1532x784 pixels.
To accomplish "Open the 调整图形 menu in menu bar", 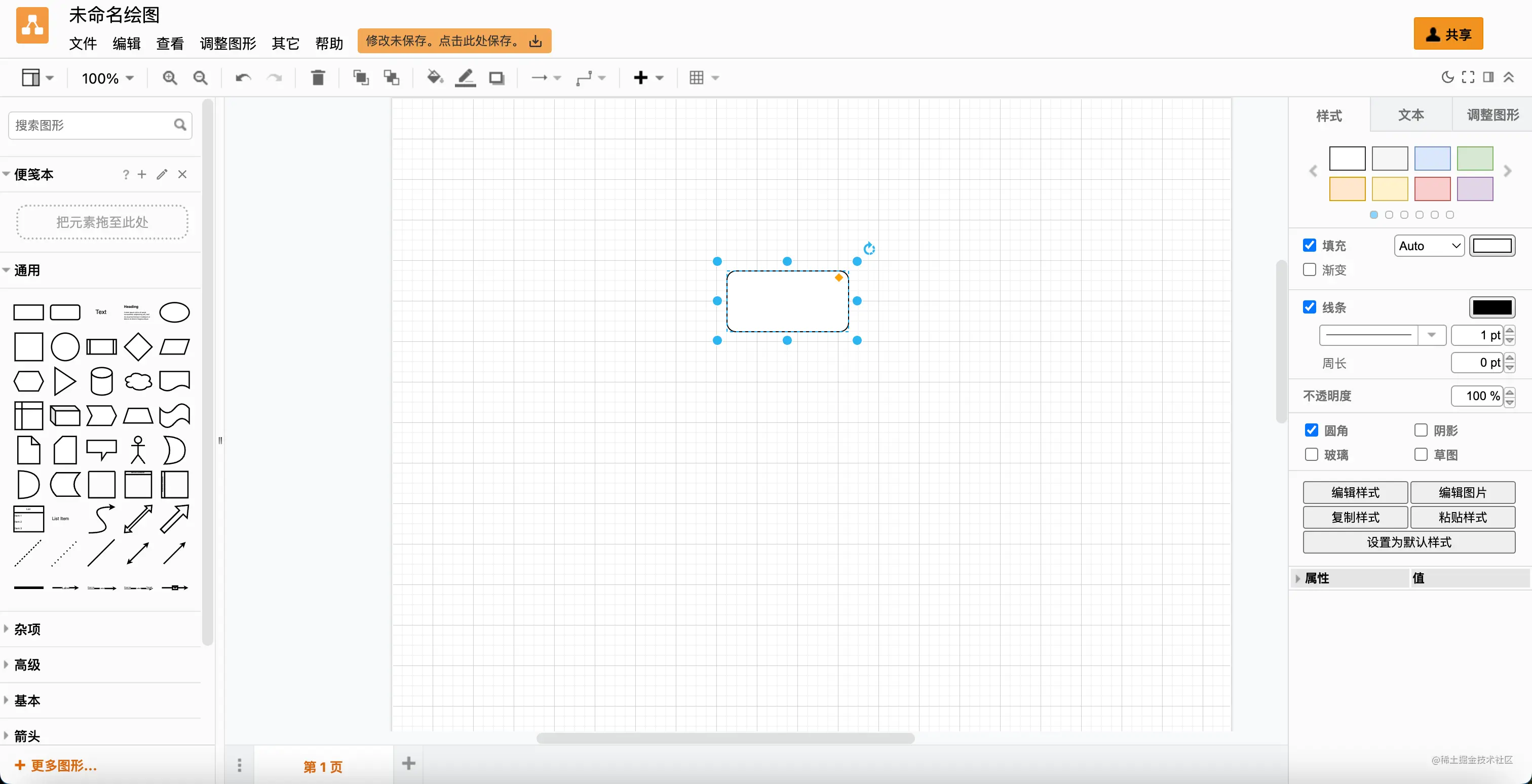I will click(228, 44).
